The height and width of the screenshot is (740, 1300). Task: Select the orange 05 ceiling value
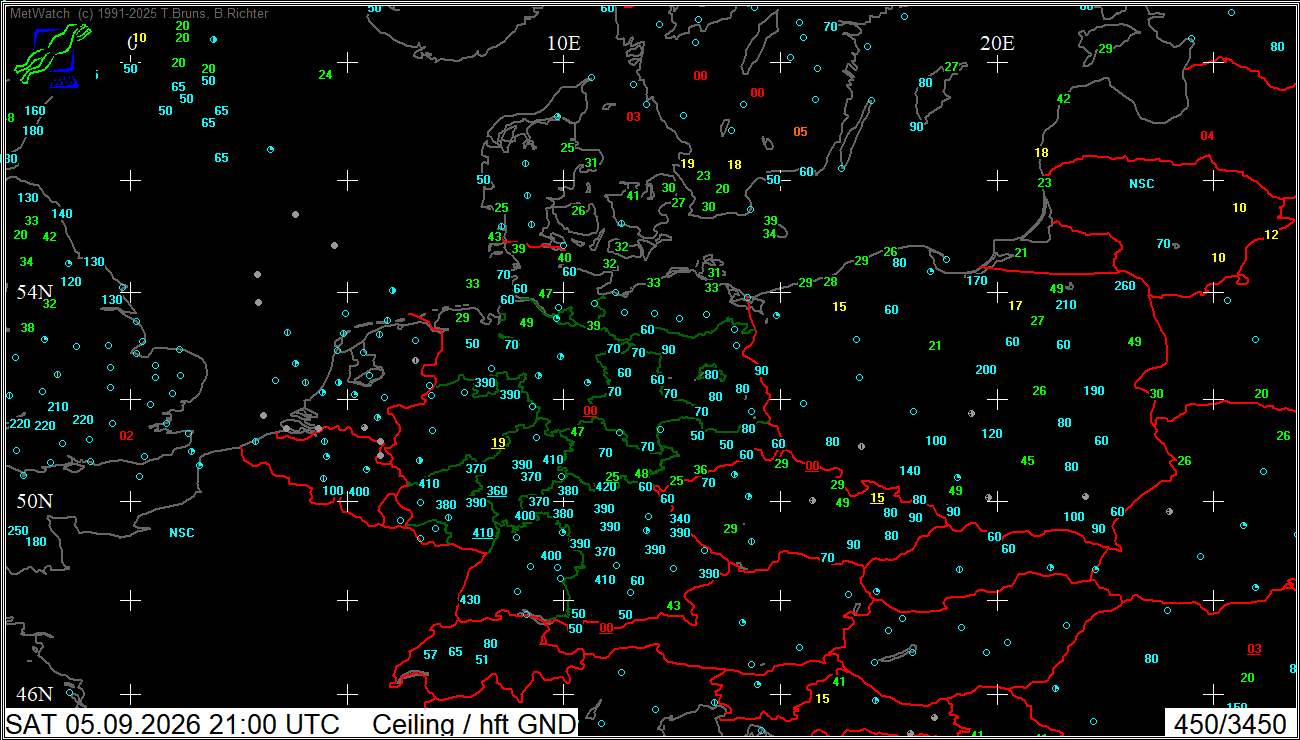pos(800,132)
